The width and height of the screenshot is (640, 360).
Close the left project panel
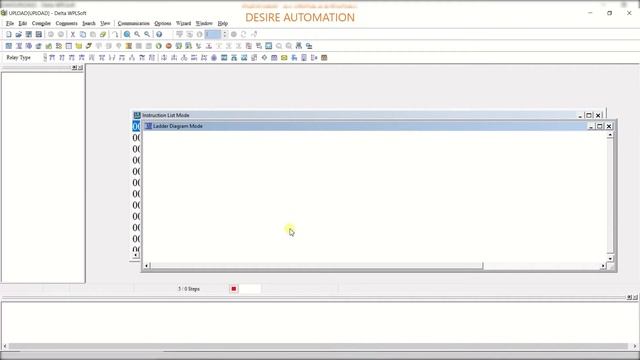coord(81,68)
